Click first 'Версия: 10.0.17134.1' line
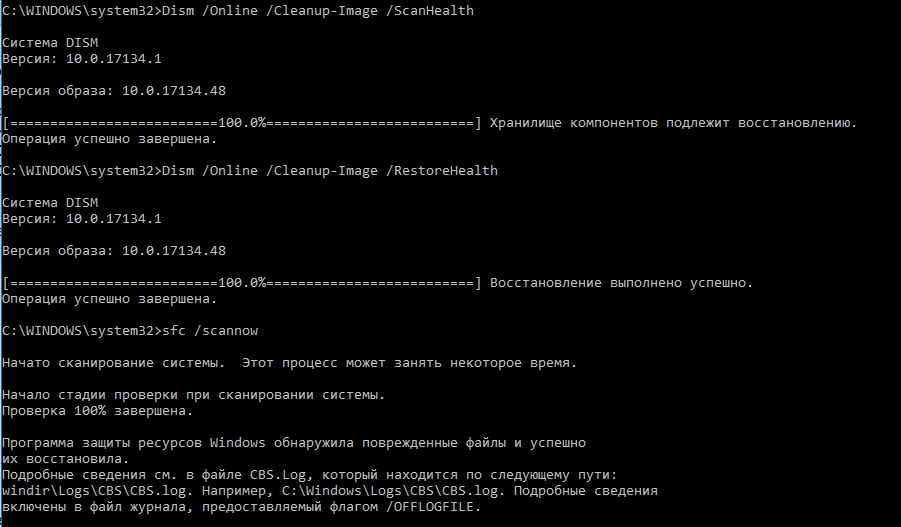 [x=82, y=59]
